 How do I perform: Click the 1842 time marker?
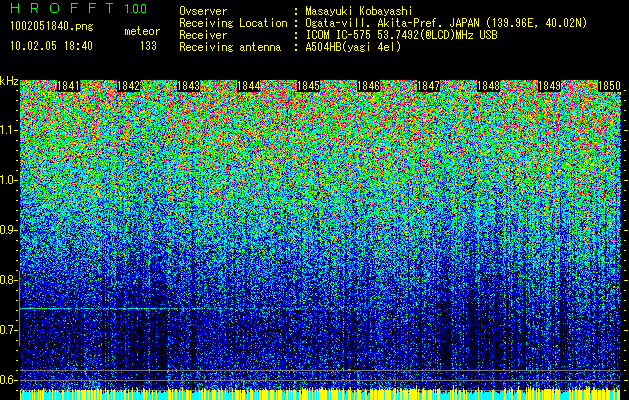click(x=128, y=86)
